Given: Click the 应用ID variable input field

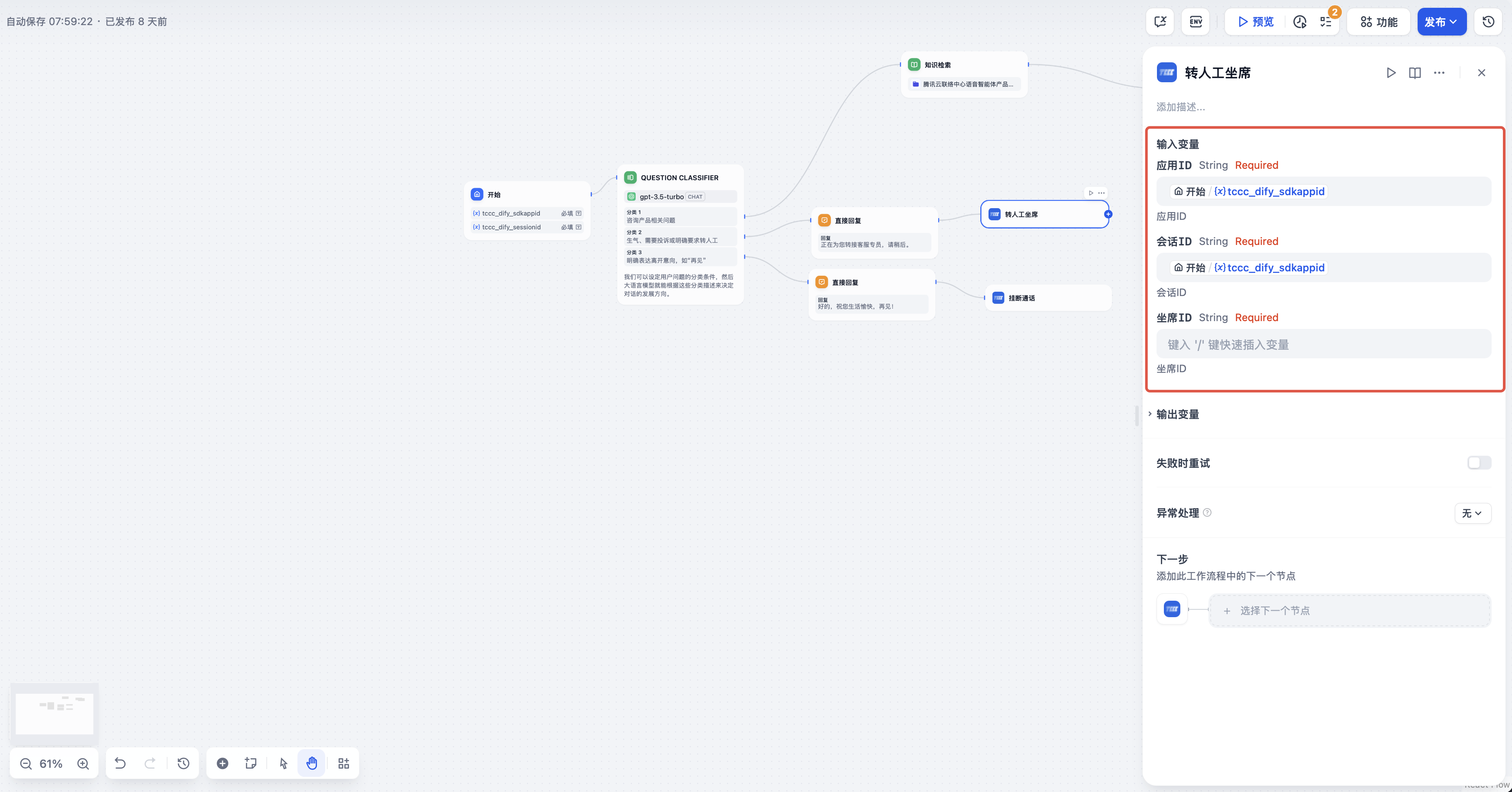Looking at the screenshot, I should (1324, 191).
